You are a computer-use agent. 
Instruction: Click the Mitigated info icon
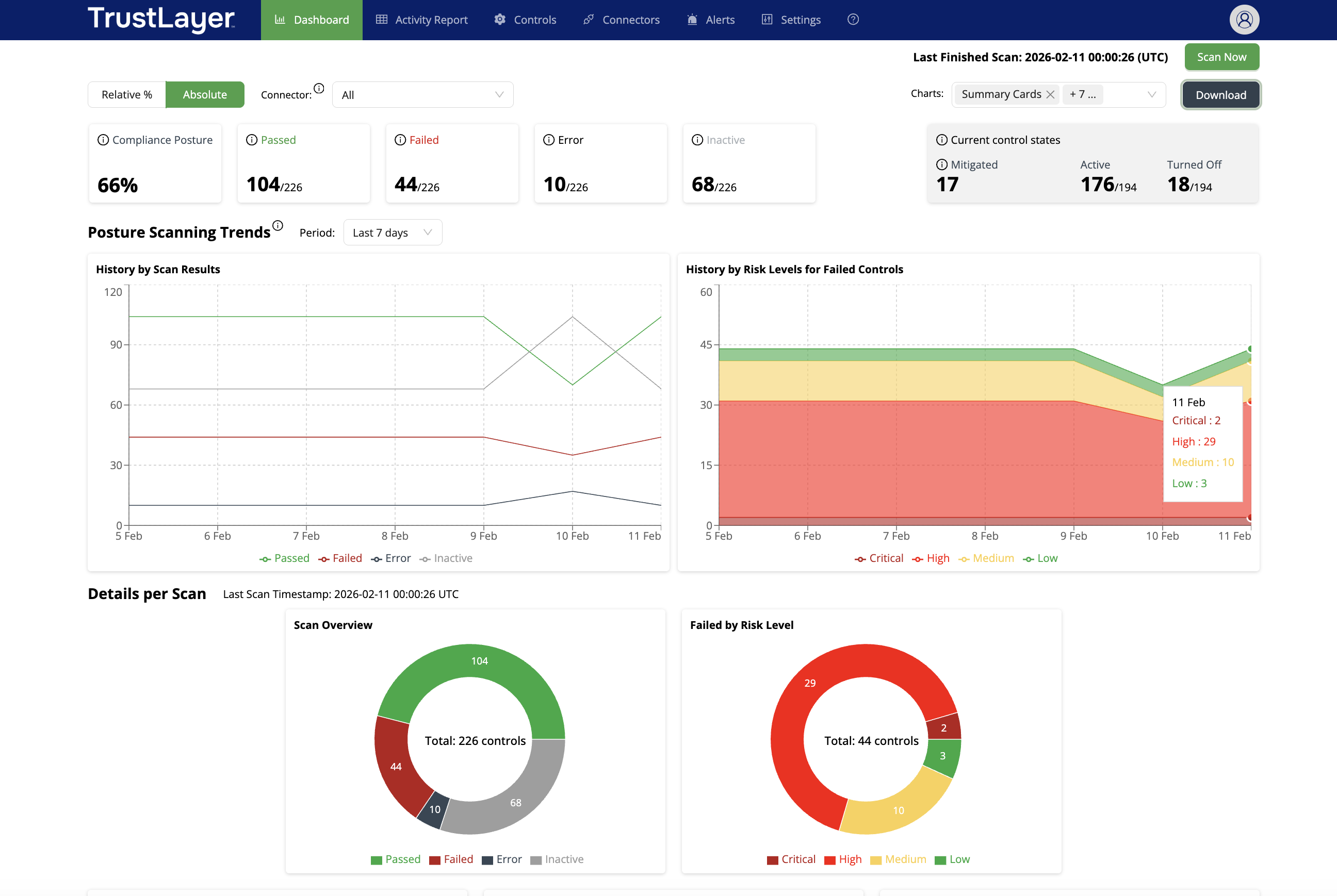click(941, 164)
